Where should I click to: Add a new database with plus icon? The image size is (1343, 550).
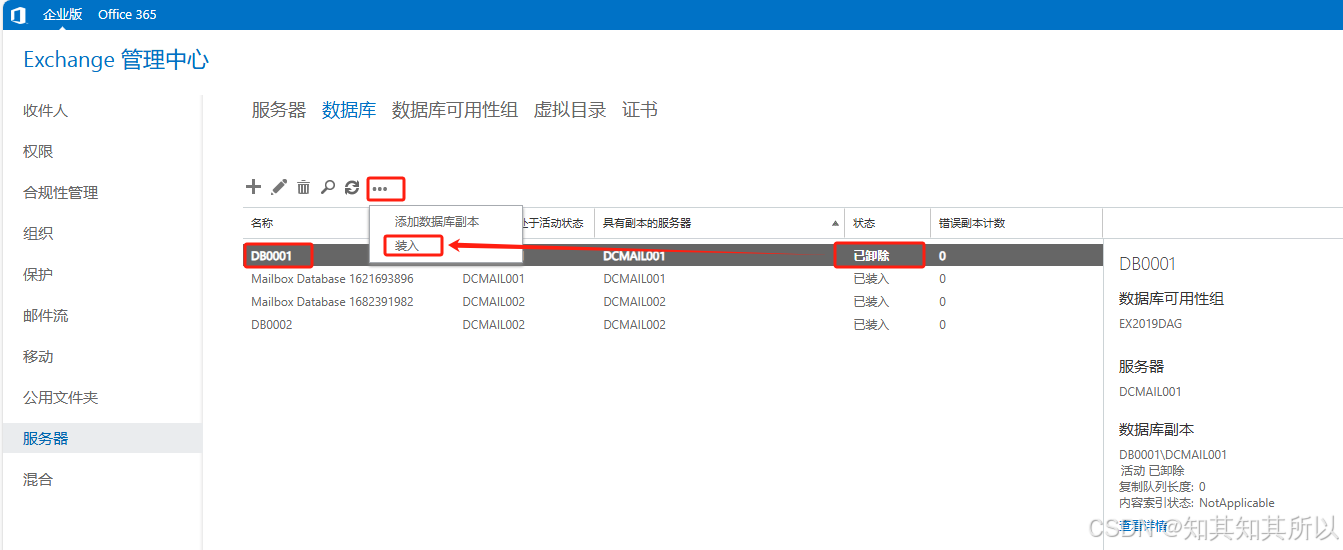coord(253,187)
